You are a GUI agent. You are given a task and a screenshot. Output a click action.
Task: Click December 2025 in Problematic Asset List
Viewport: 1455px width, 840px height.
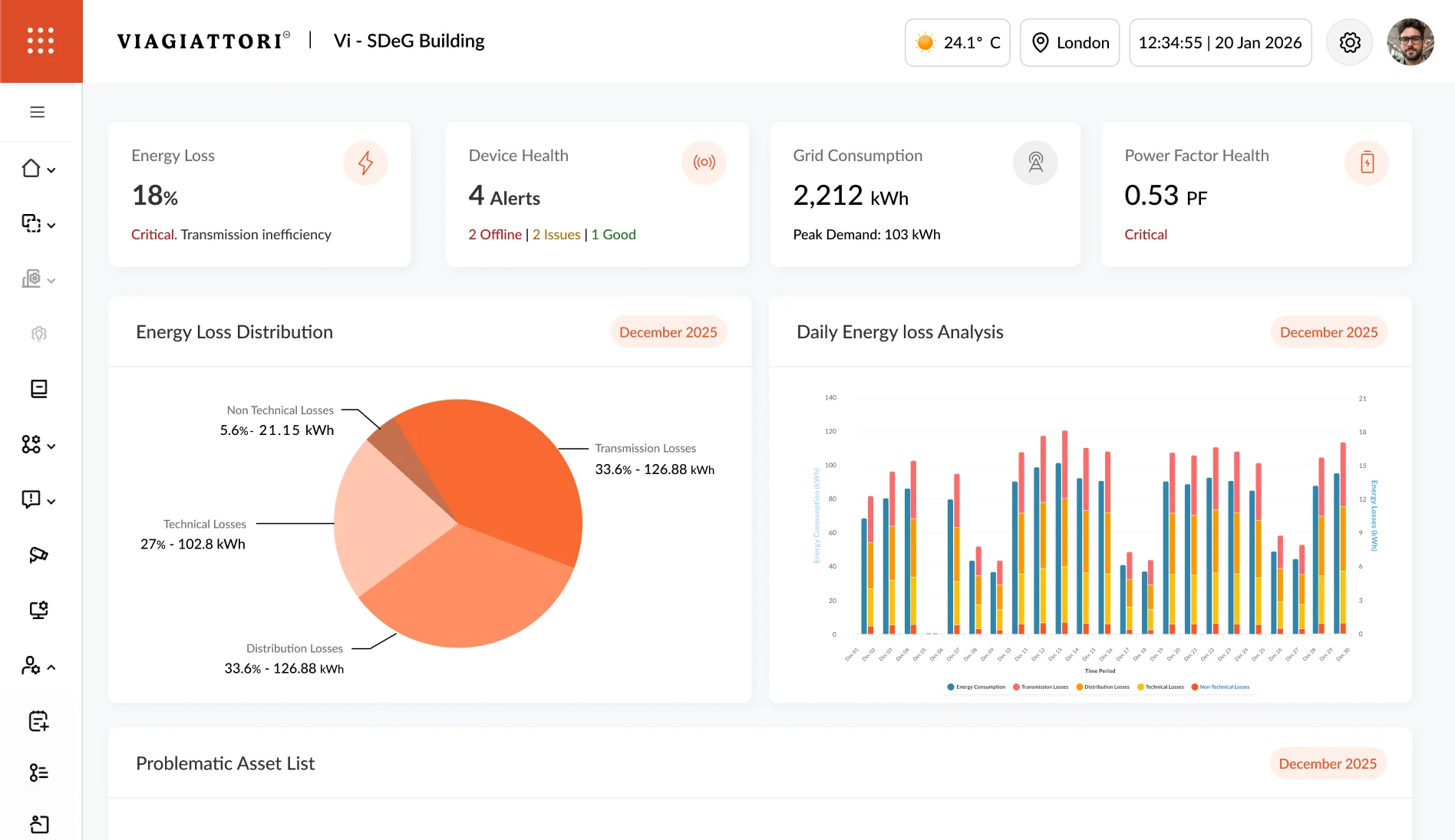(1327, 764)
